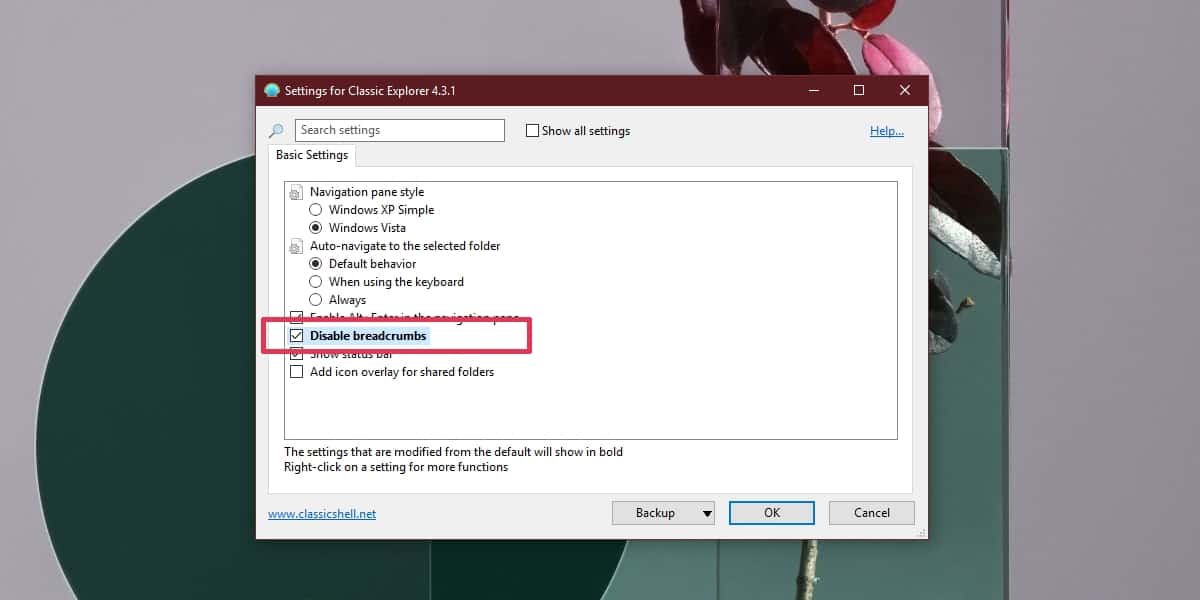Click the Classic Explorer shell icon in title bar
Screen dimensions: 1200x600
(272, 90)
